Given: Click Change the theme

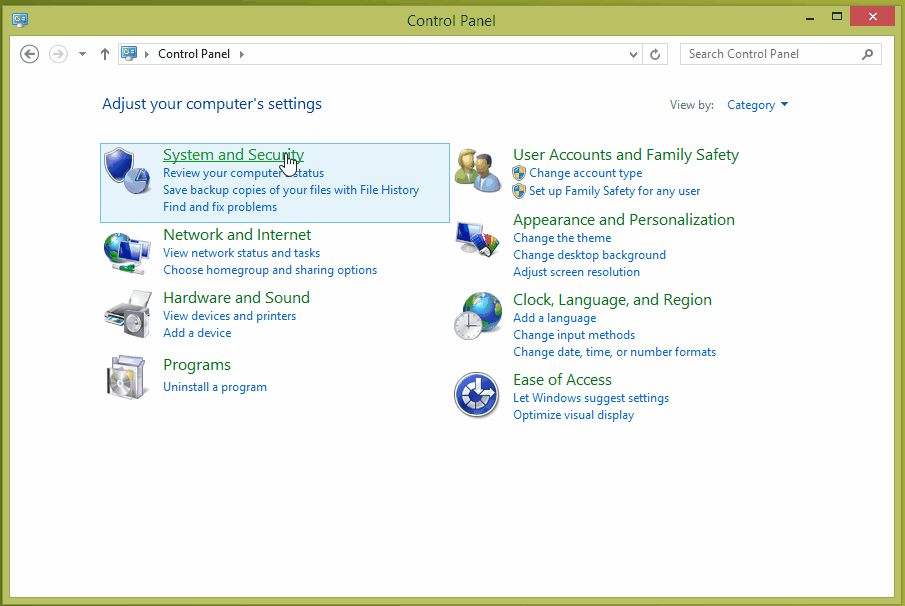Looking at the screenshot, I should click(562, 238).
